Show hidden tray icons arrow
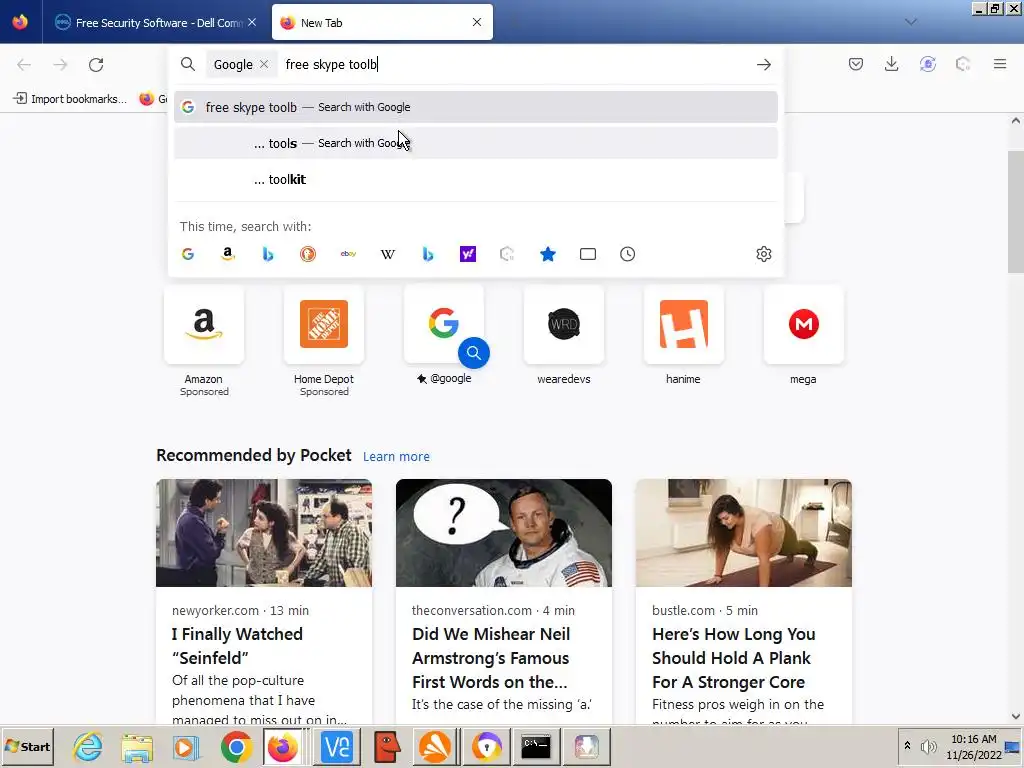This screenshot has width=1024, height=768. point(907,746)
